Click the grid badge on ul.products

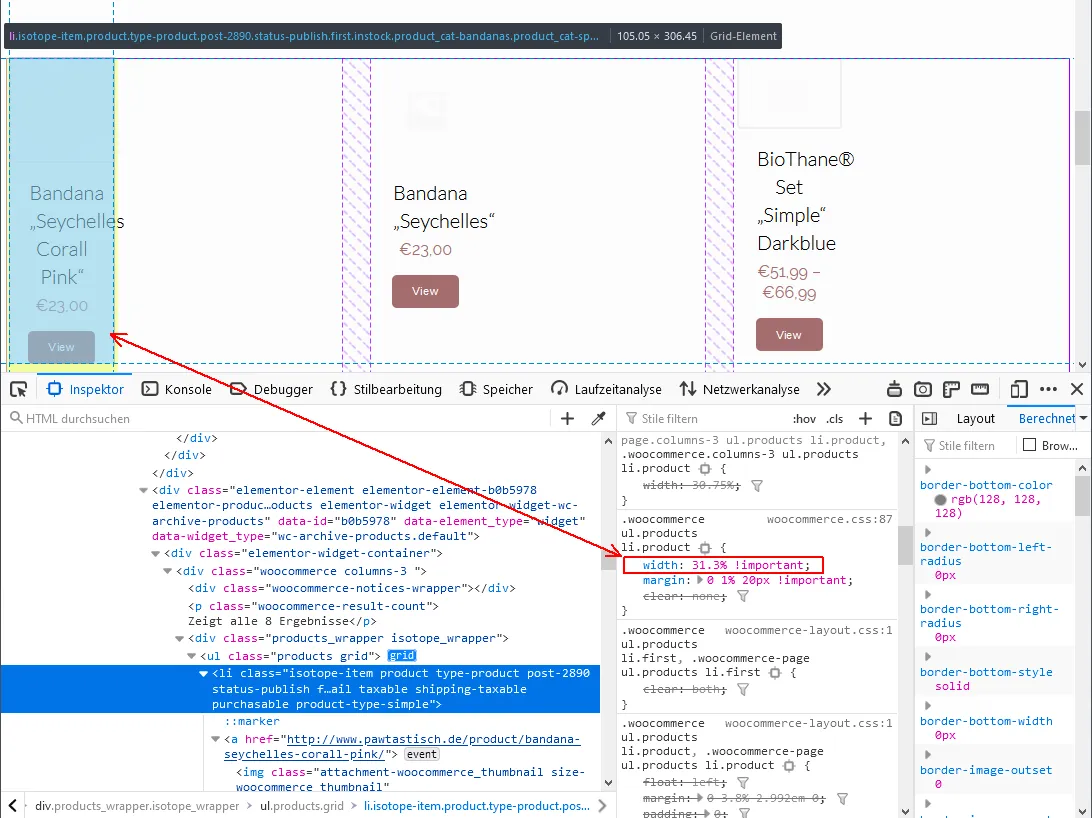pos(402,656)
